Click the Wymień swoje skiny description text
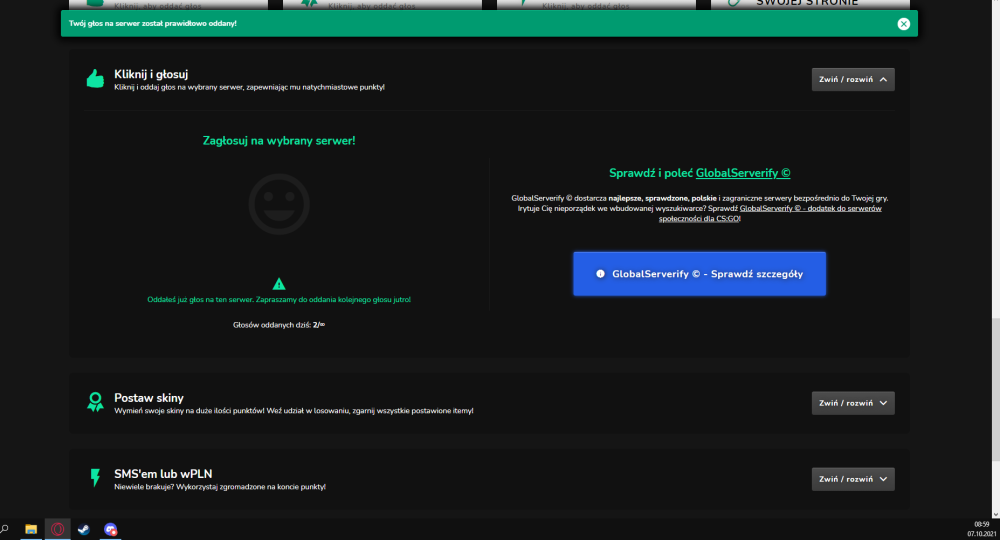 pyautogui.click(x=293, y=411)
